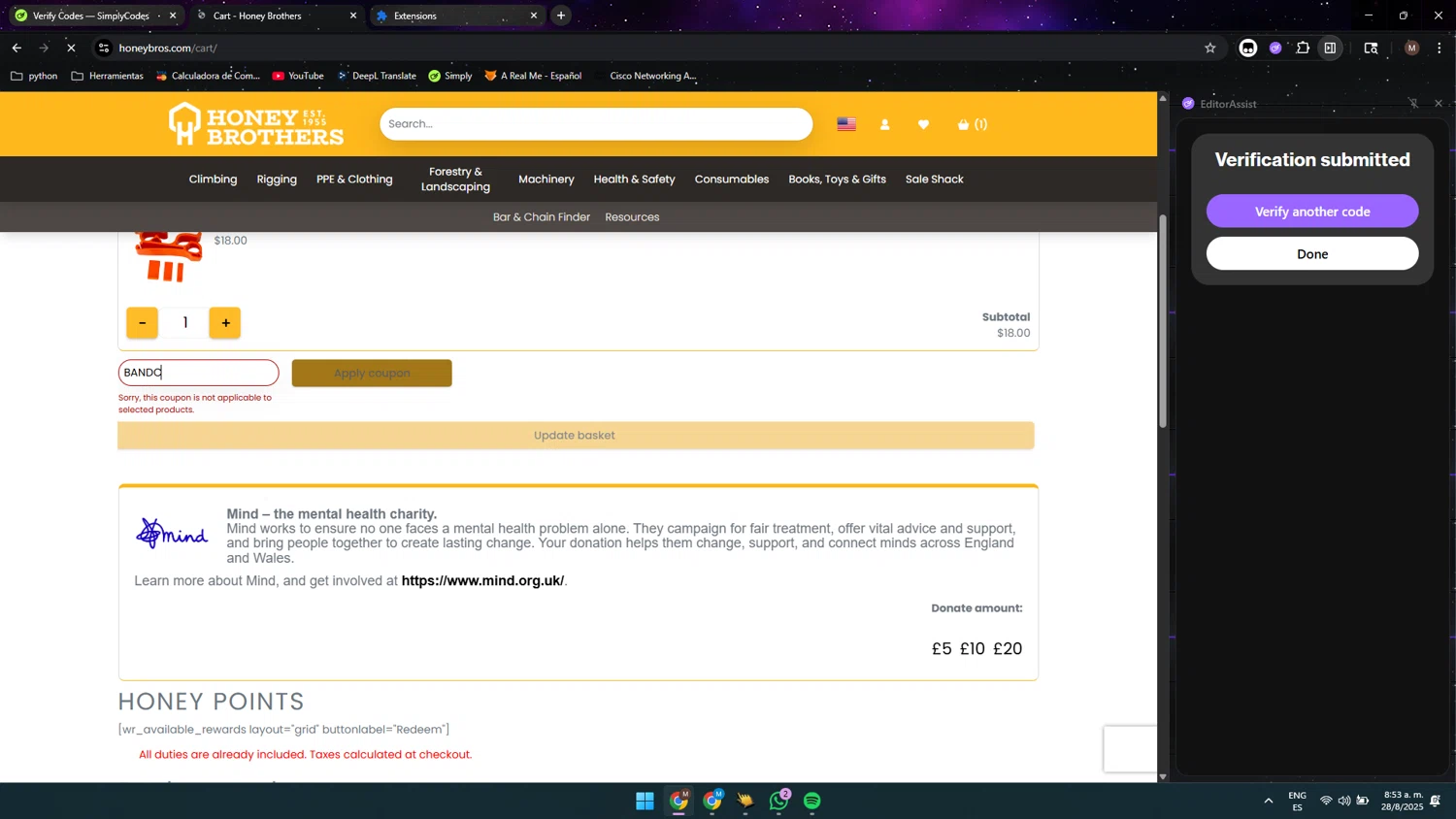The height and width of the screenshot is (819, 1456).
Task: Open the wishlist heart icon
Action: pyautogui.click(x=923, y=124)
